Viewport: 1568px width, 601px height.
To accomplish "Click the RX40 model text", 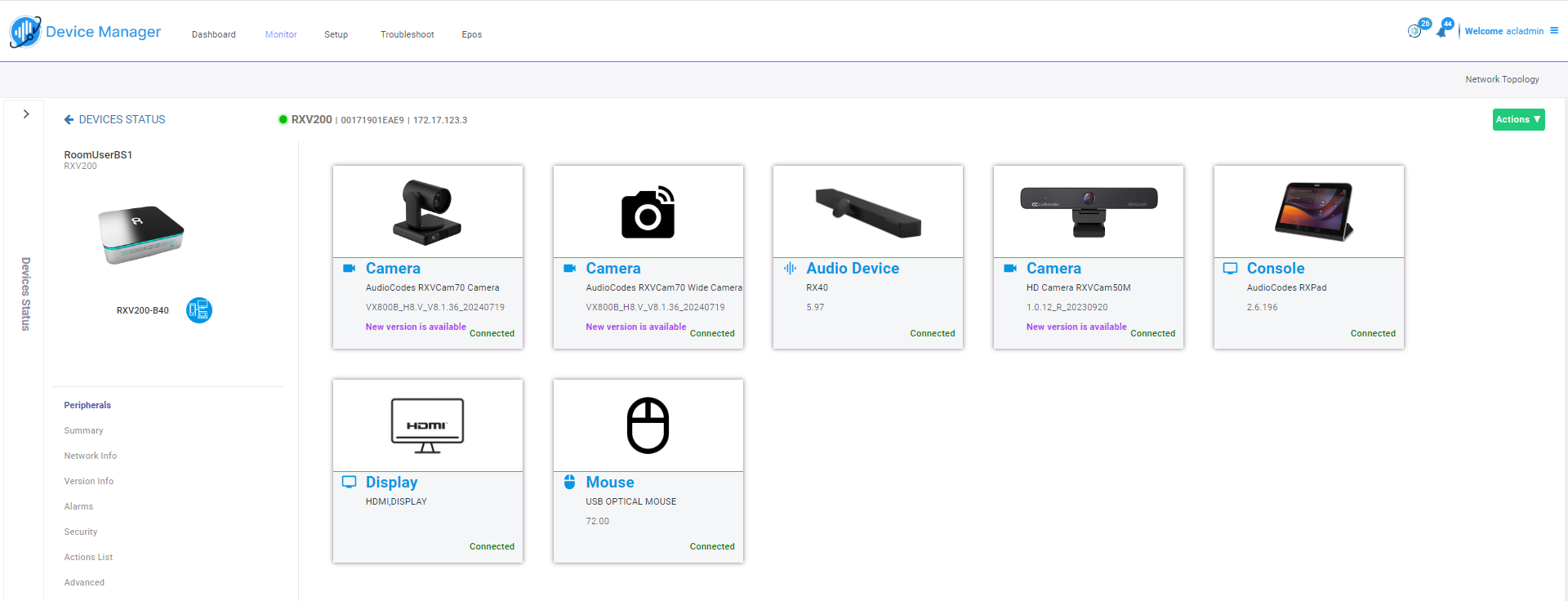I will point(817,287).
